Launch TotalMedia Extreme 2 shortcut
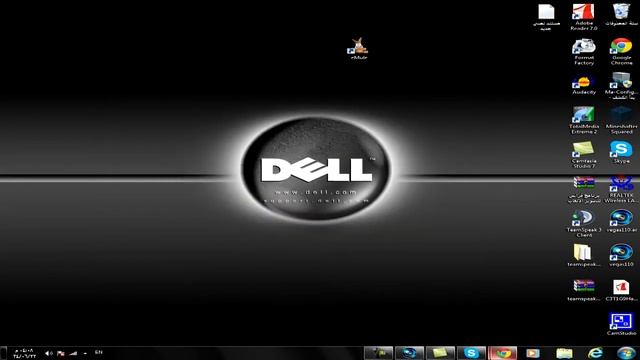The image size is (640, 360). click(x=584, y=120)
